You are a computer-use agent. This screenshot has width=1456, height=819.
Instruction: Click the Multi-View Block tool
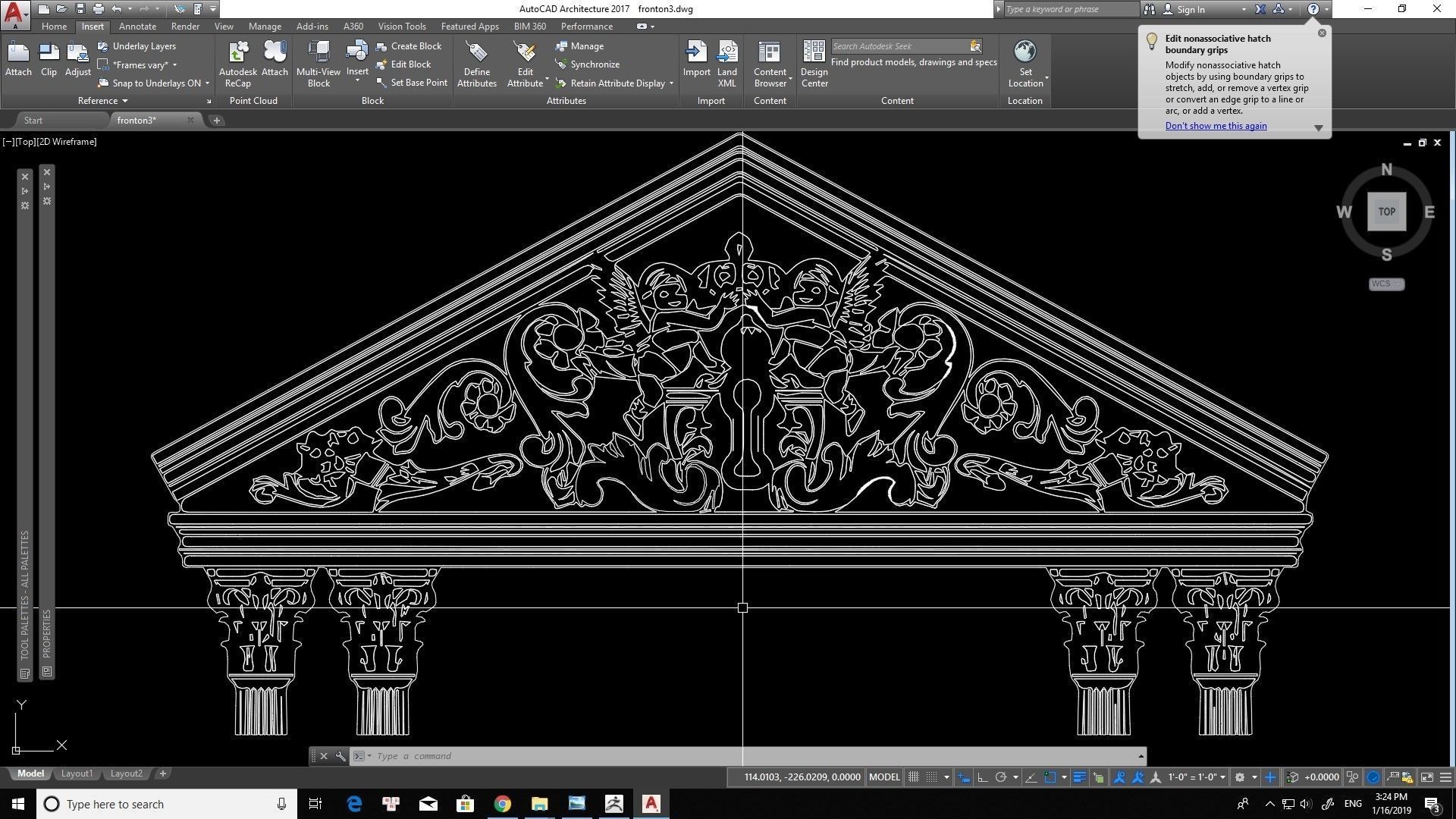tap(318, 64)
